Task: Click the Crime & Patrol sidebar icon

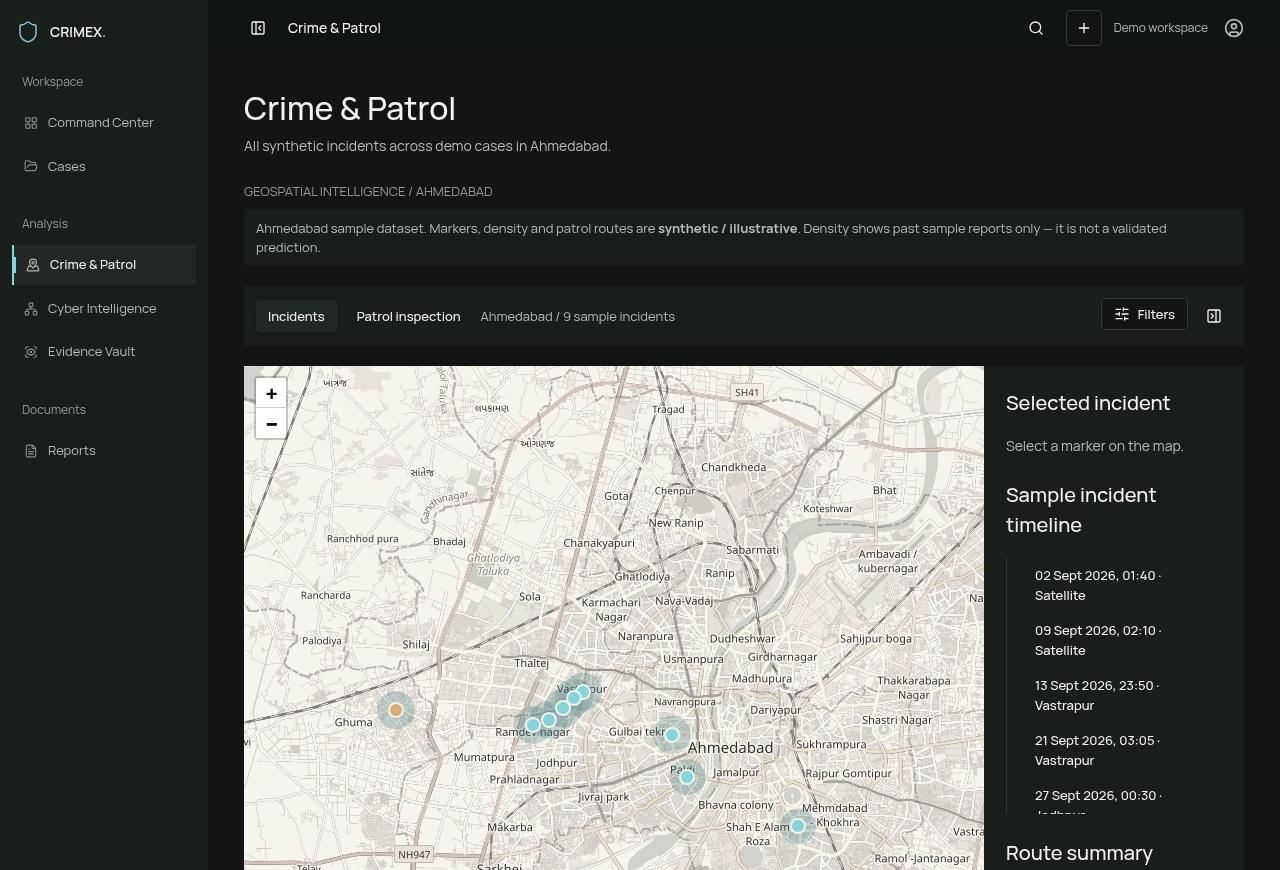Action: [x=33, y=265]
